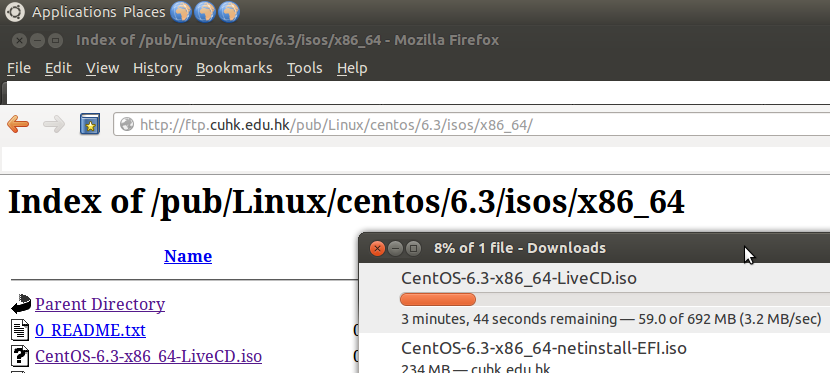This screenshot has height=373, width=830.
Task: Minimize the Downloads window
Action: point(395,248)
